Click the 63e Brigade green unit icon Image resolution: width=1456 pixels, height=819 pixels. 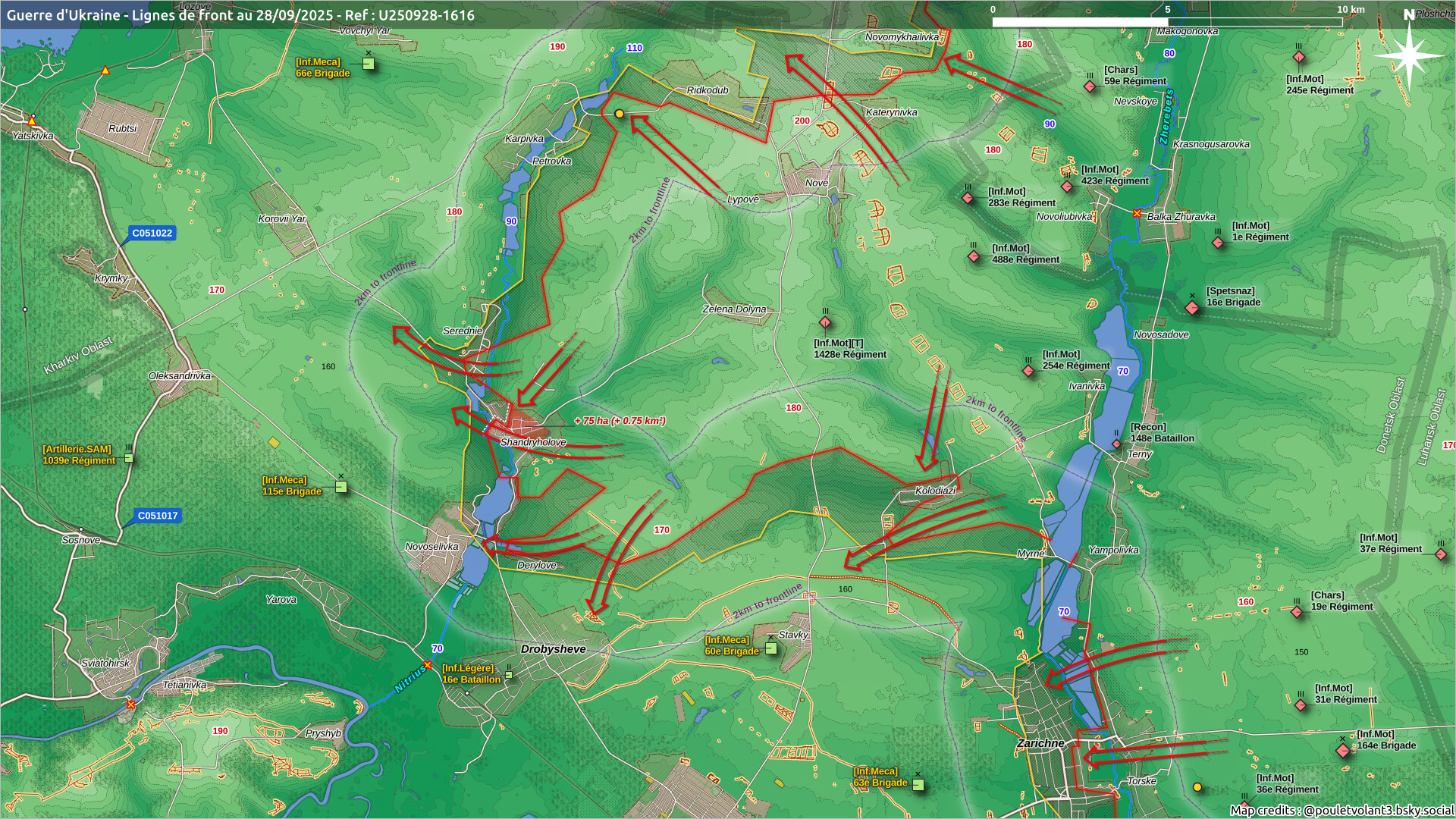(918, 784)
